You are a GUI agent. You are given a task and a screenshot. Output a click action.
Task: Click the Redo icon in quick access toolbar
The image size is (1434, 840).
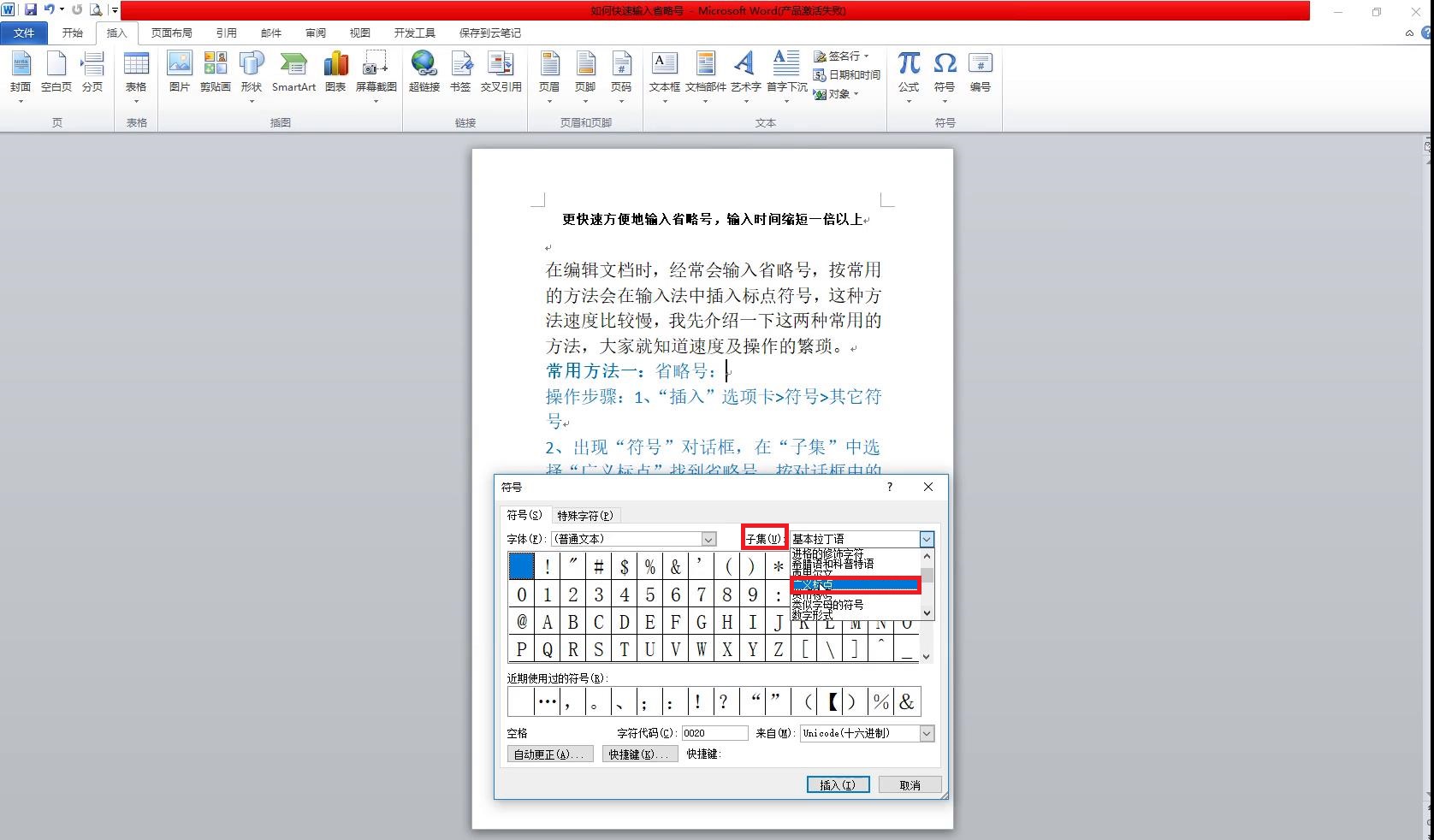point(77,9)
